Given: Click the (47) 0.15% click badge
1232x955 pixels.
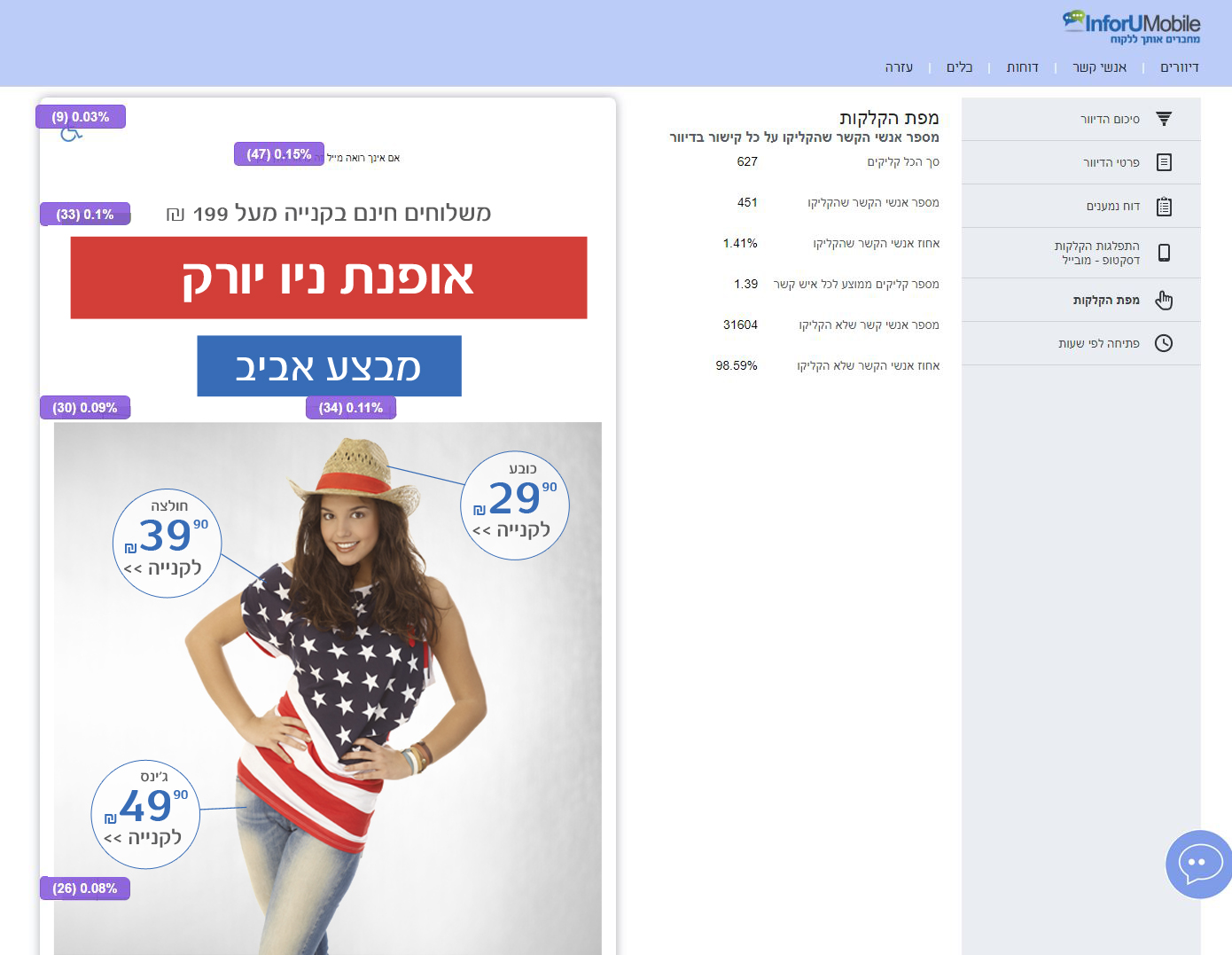Looking at the screenshot, I should pos(279,154).
